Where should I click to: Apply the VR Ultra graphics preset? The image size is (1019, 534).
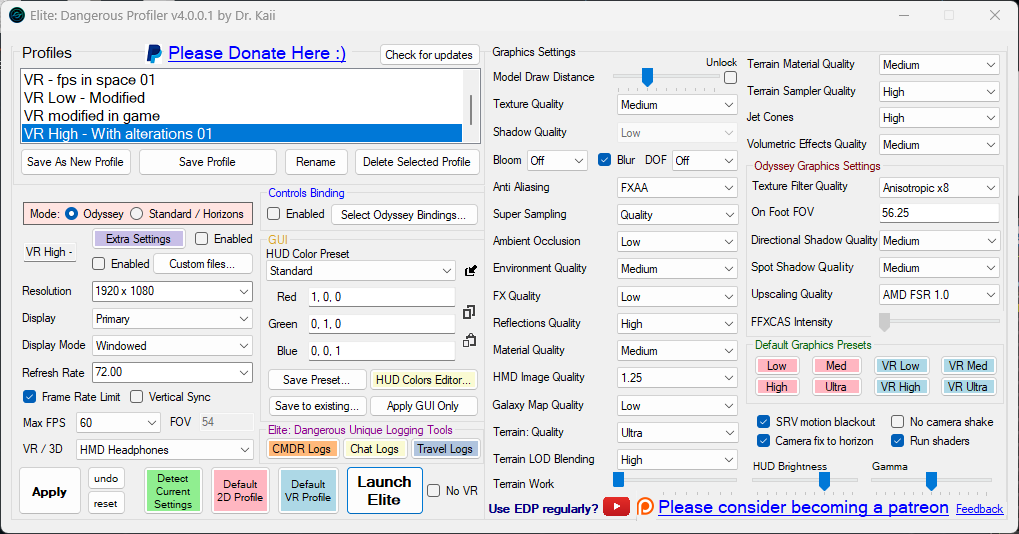967,387
